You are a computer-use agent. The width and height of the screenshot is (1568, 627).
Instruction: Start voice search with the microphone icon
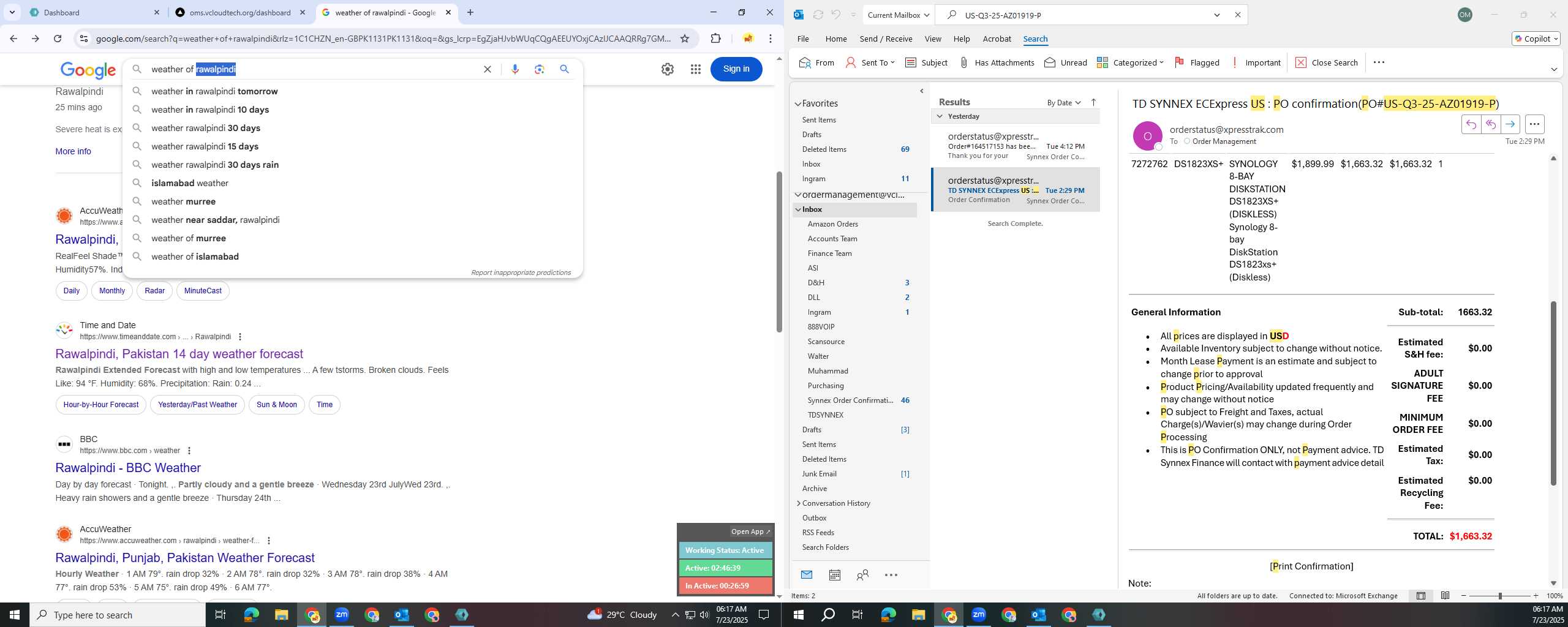515,69
